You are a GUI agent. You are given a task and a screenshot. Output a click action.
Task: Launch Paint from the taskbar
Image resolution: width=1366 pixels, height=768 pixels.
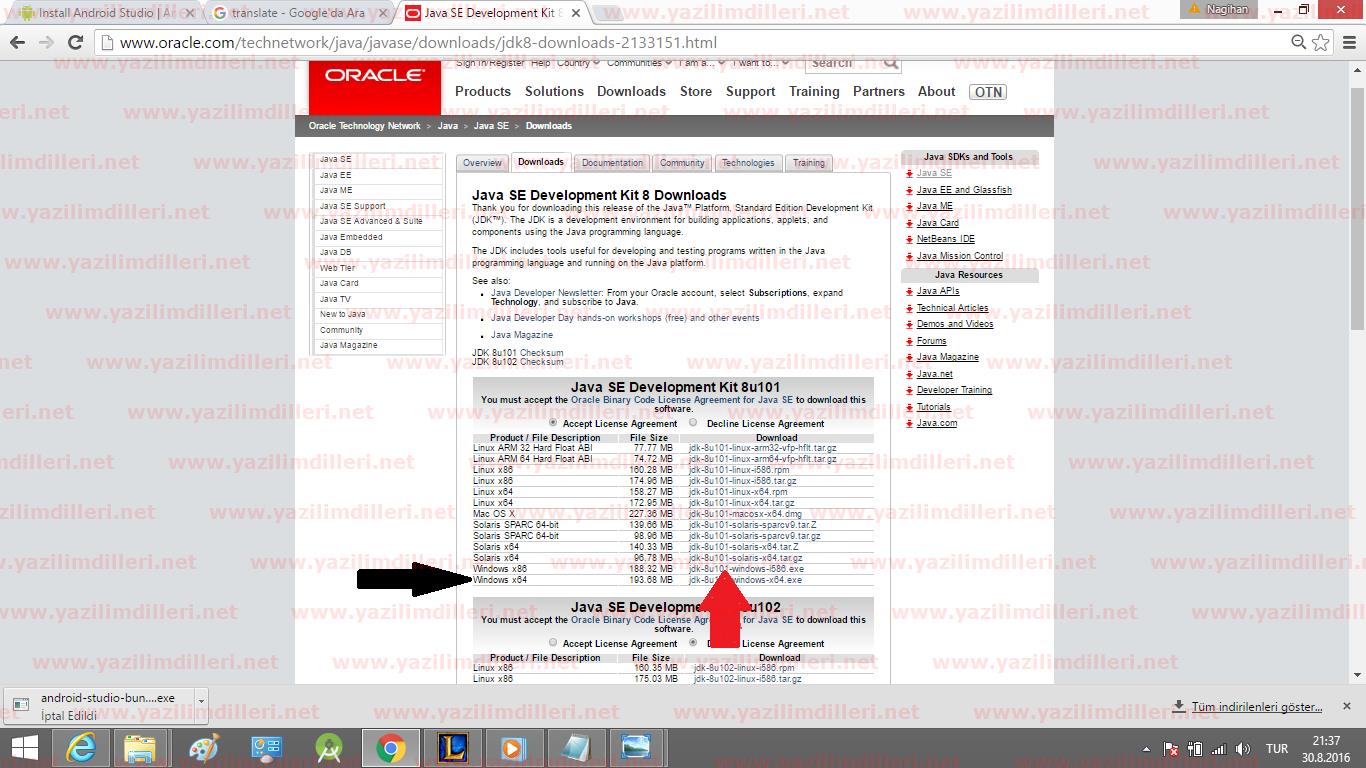(x=203, y=748)
